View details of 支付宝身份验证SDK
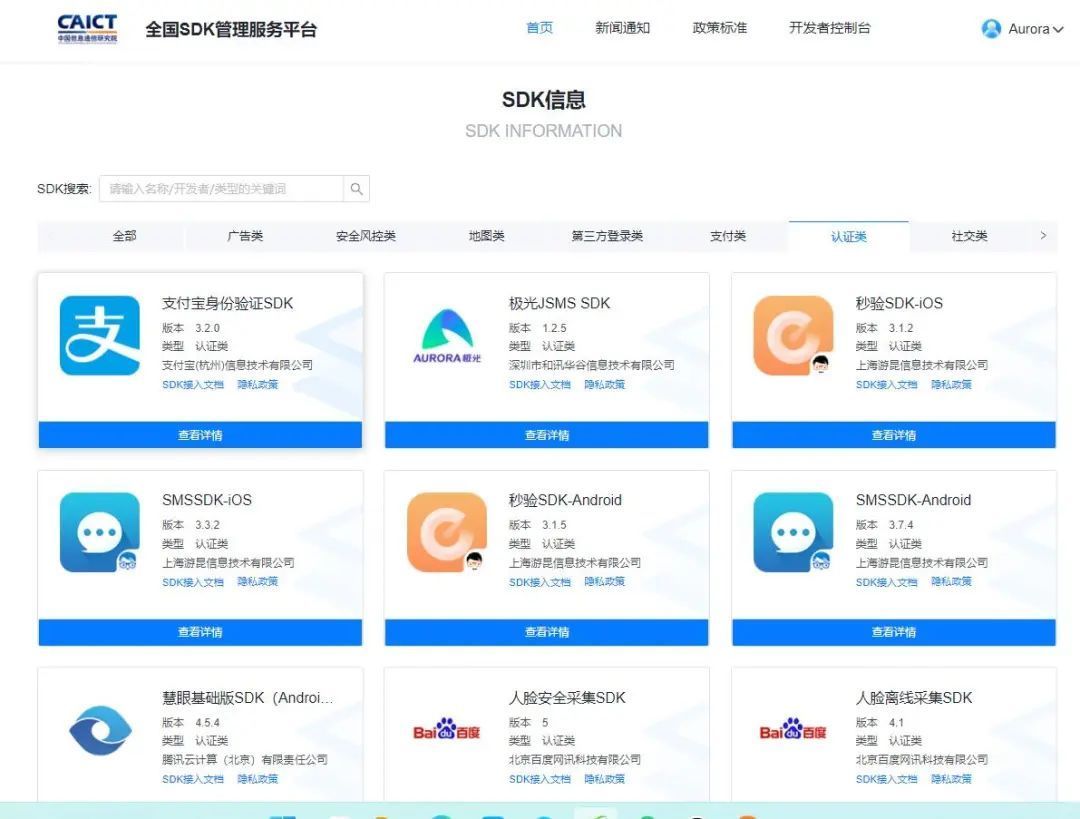Image resolution: width=1080 pixels, height=819 pixels. tap(200, 435)
